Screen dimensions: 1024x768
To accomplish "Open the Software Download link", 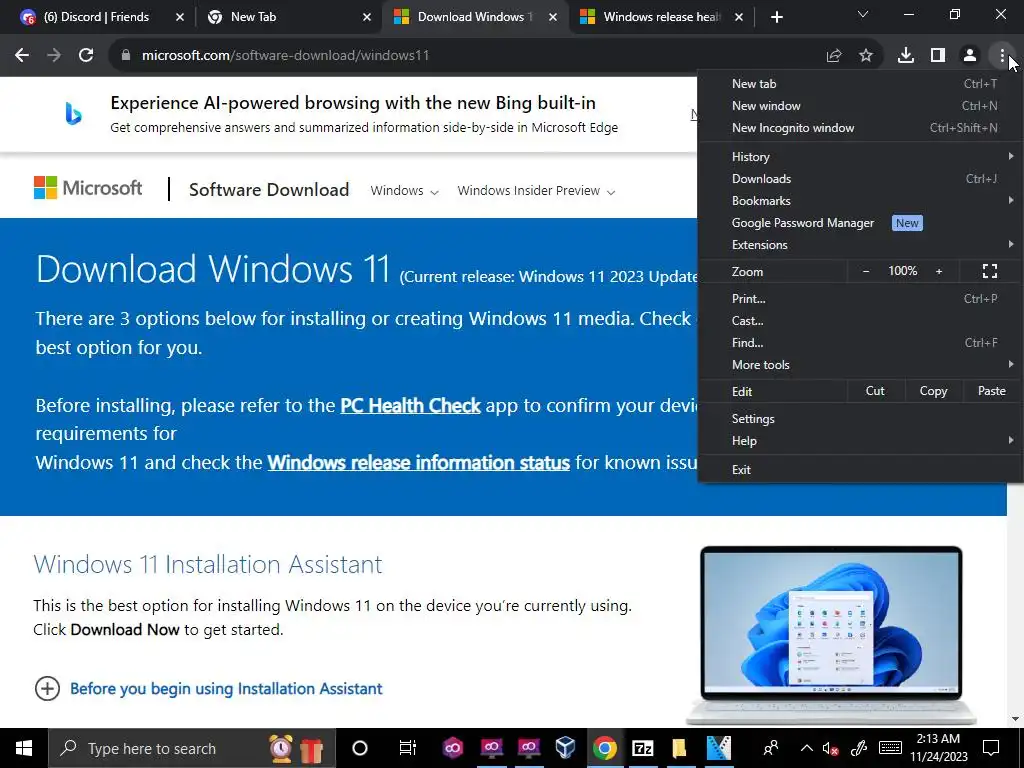I will [269, 190].
